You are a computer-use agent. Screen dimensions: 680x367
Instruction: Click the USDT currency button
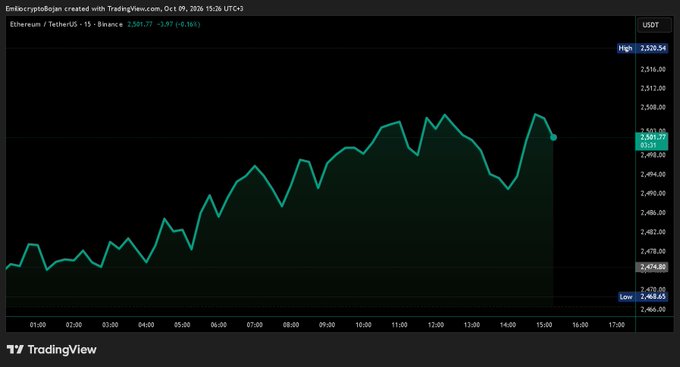tap(654, 25)
